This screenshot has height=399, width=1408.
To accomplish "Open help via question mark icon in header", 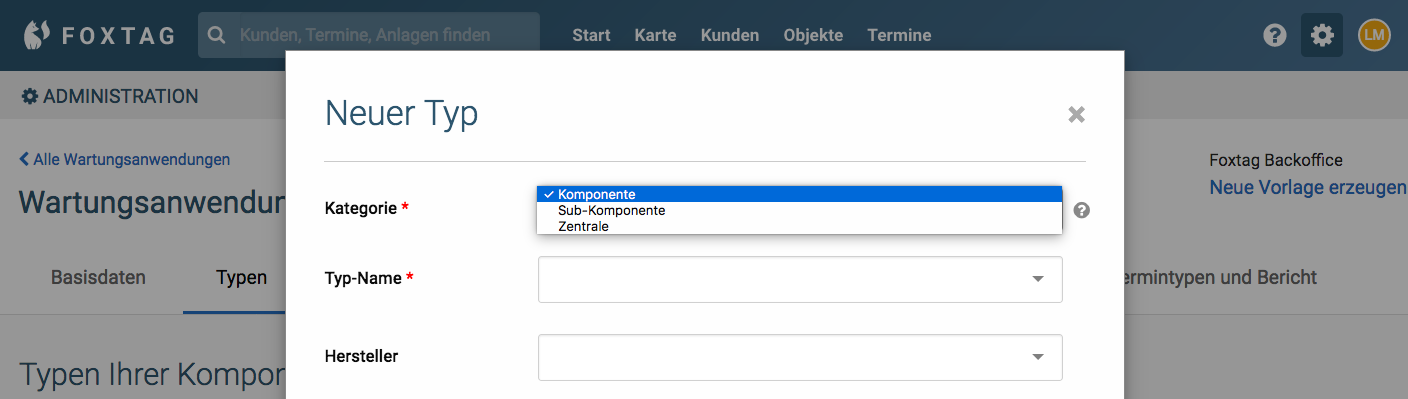I will click(x=1274, y=36).
